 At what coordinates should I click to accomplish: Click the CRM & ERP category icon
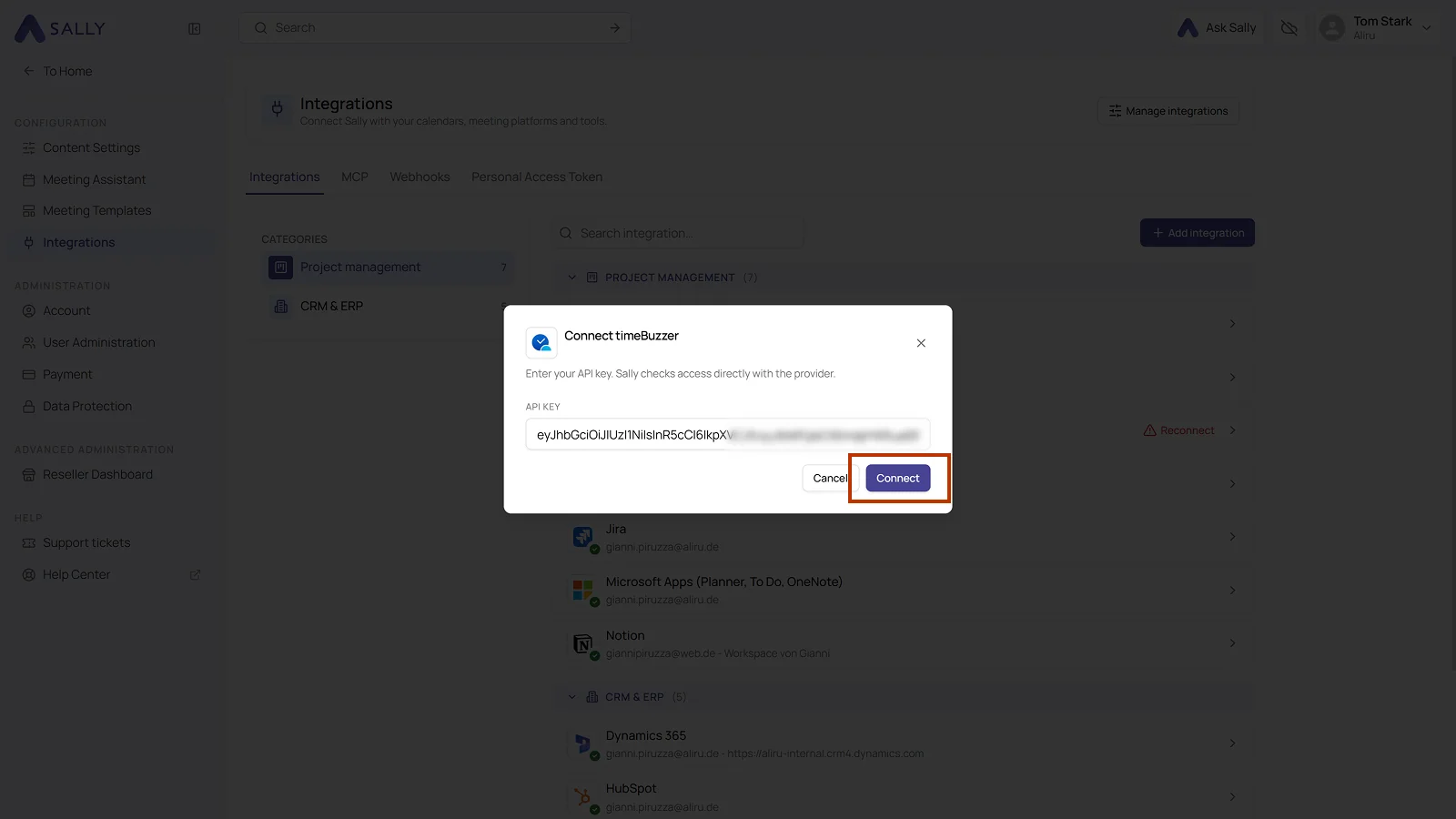click(x=280, y=306)
